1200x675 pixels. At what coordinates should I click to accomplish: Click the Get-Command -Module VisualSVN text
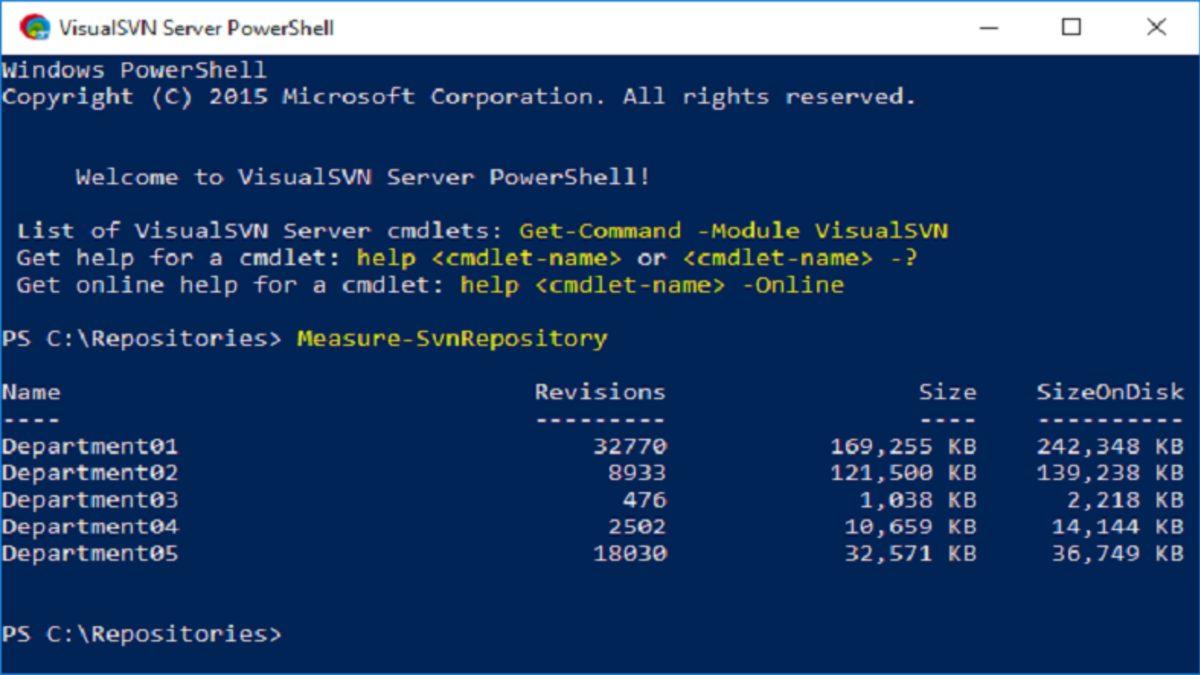pos(733,231)
